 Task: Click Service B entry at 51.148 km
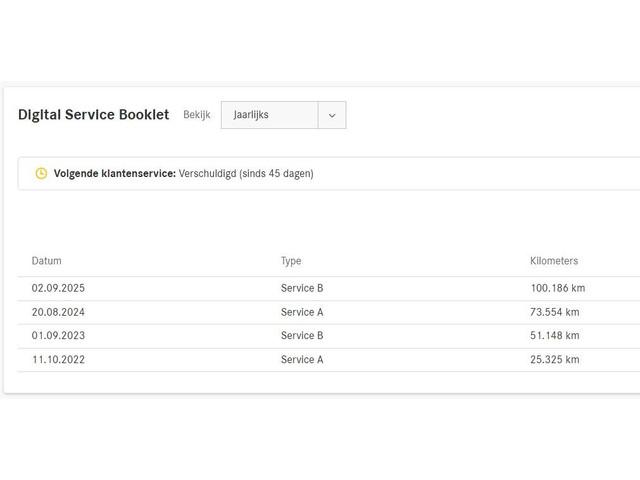pos(302,336)
